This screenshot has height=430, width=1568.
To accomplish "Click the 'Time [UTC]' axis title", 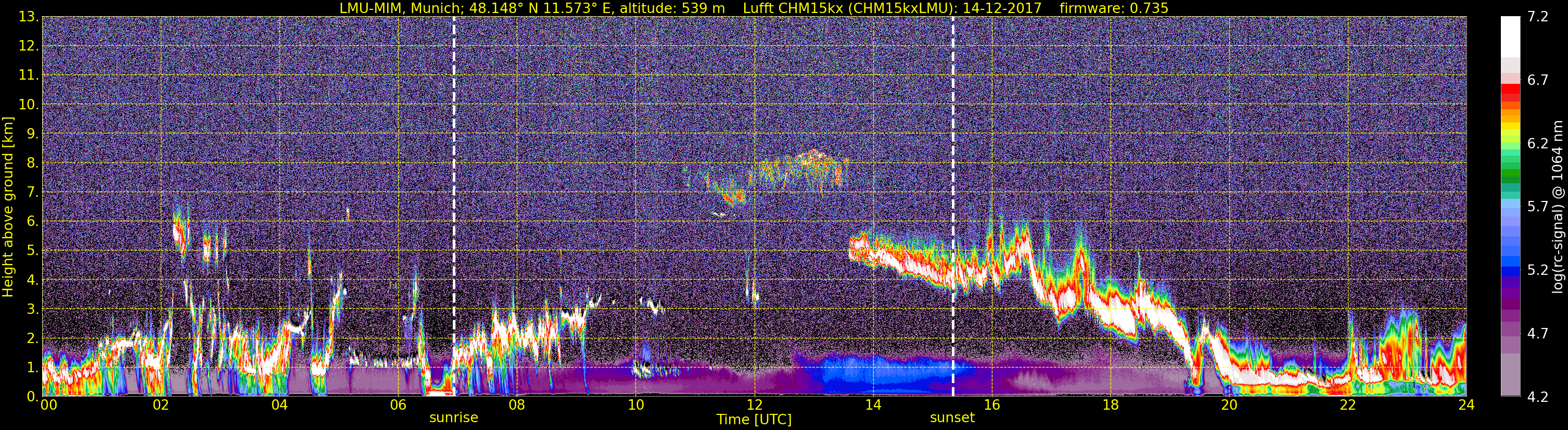I will [x=754, y=420].
